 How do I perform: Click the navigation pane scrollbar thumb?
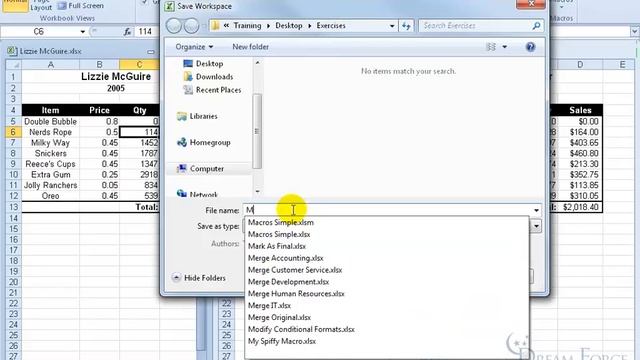click(257, 131)
